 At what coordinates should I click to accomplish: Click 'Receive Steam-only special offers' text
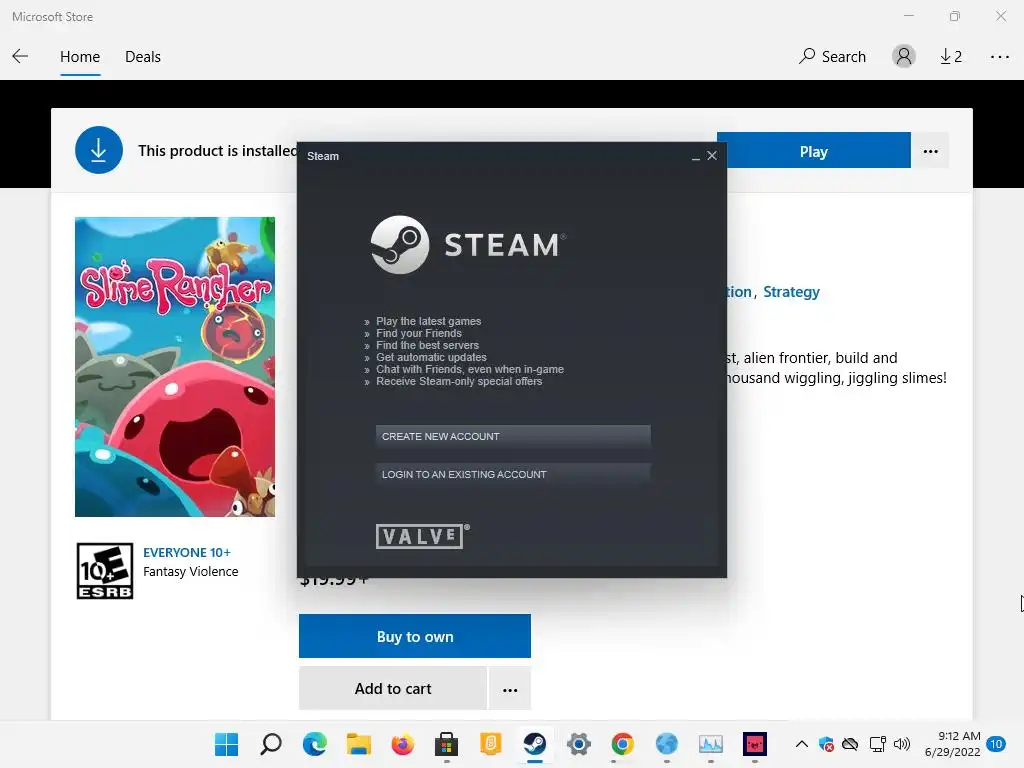tap(459, 381)
